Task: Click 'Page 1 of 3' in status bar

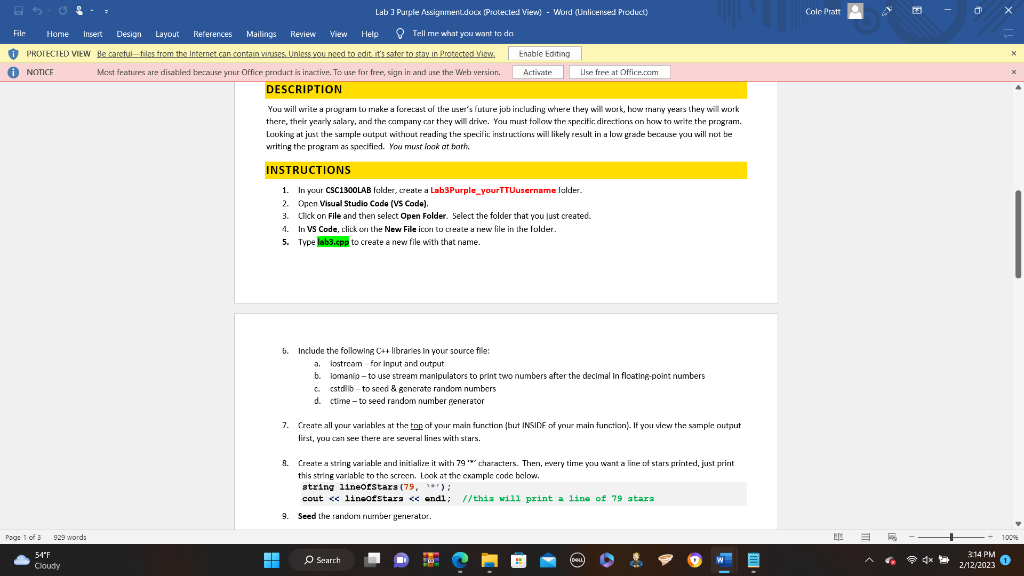Action: (x=24, y=537)
